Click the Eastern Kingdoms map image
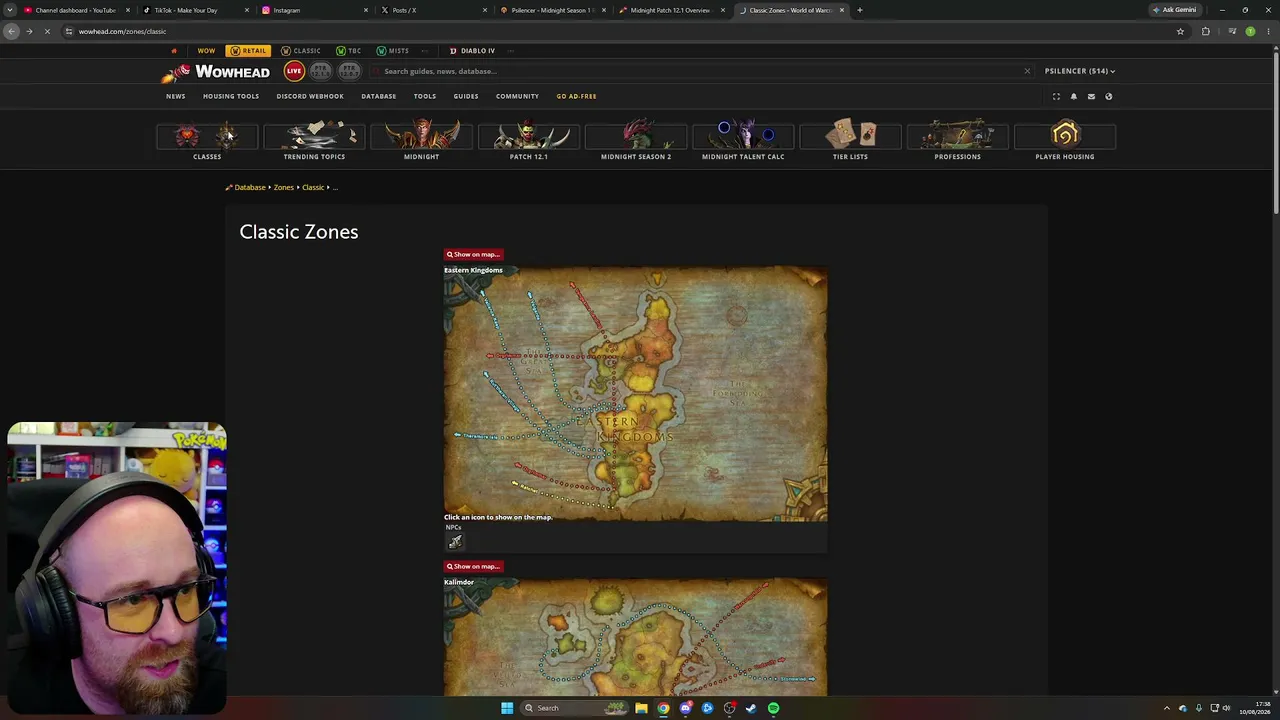Viewport: 1280px width, 720px height. click(636, 393)
